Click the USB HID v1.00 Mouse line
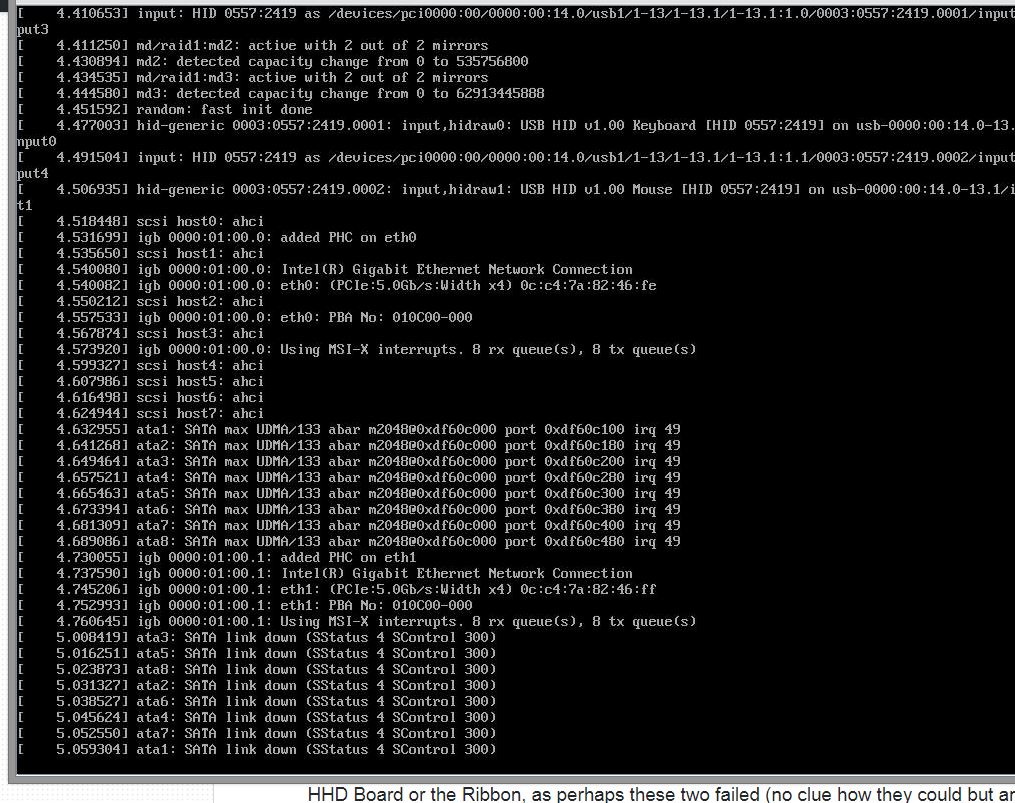 point(516,190)
